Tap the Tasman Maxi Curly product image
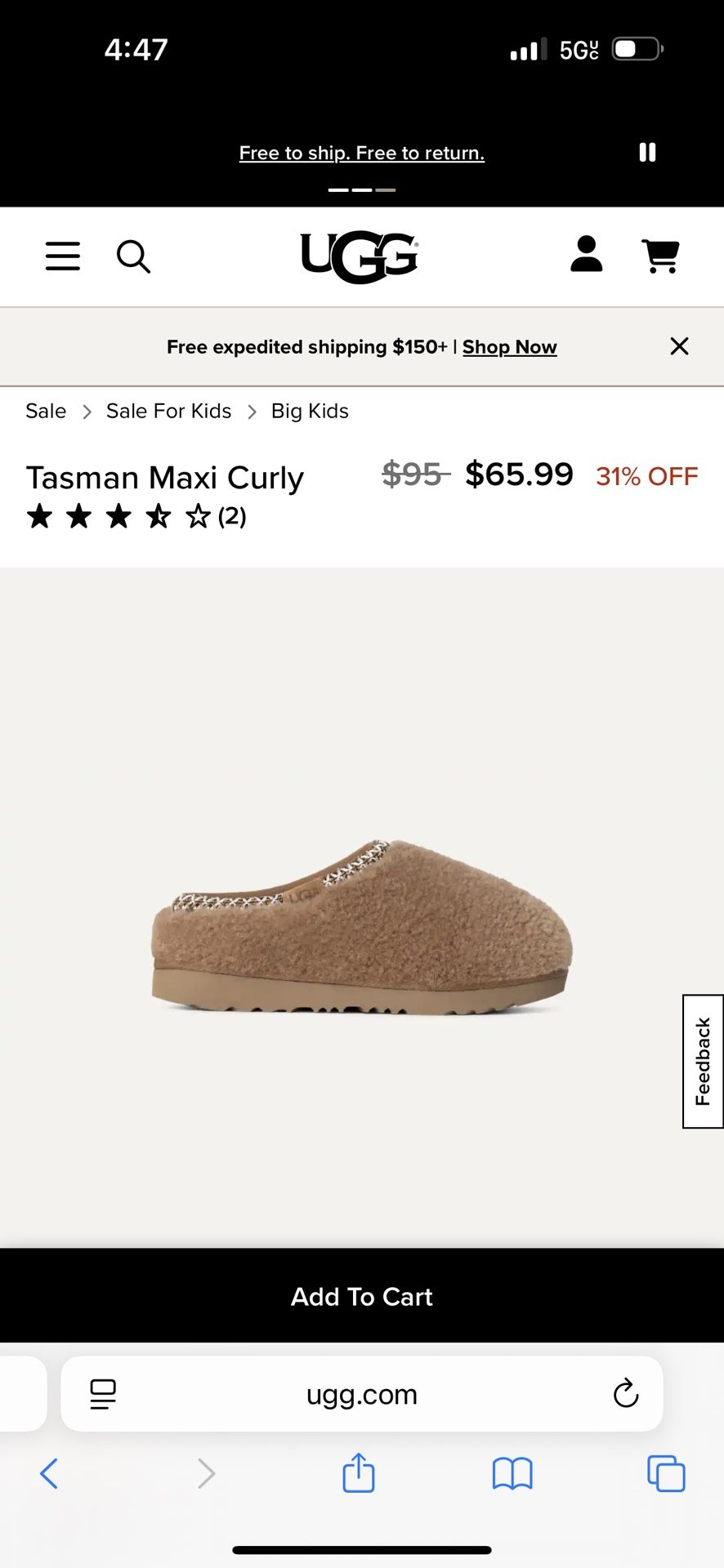 click(361, 928)
